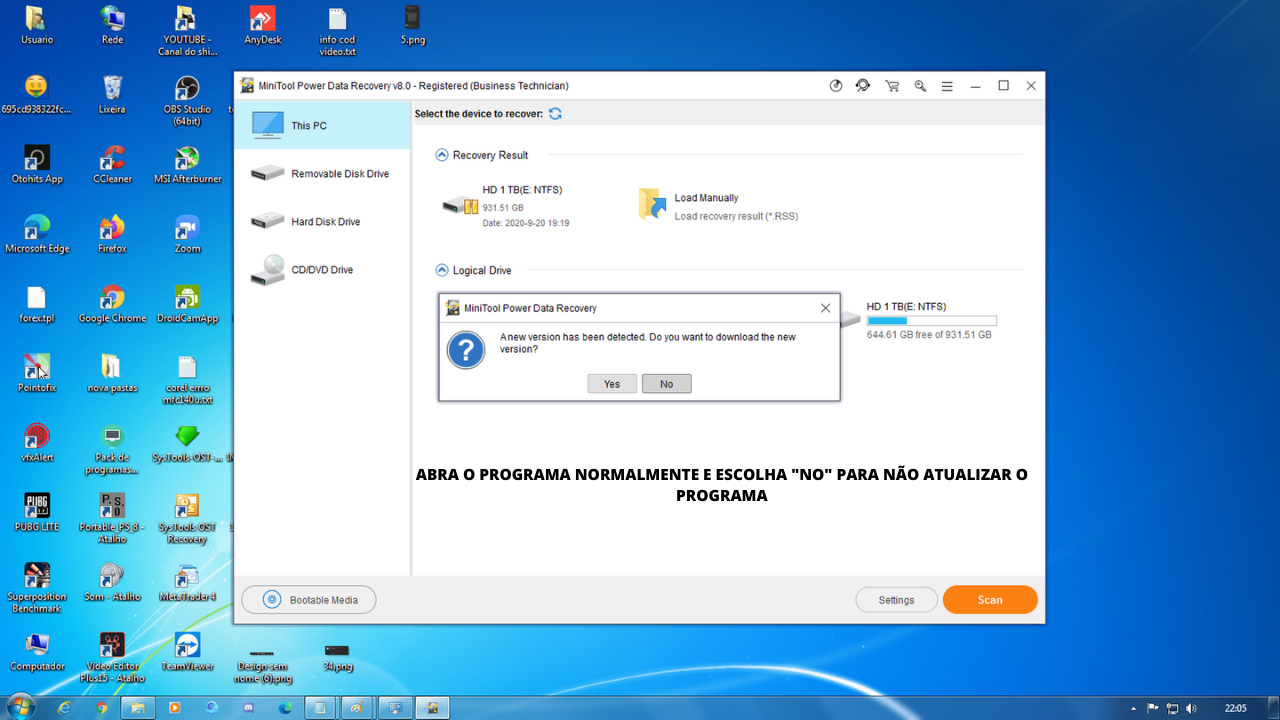Launch Otohits App from desktop

(37, 165)
